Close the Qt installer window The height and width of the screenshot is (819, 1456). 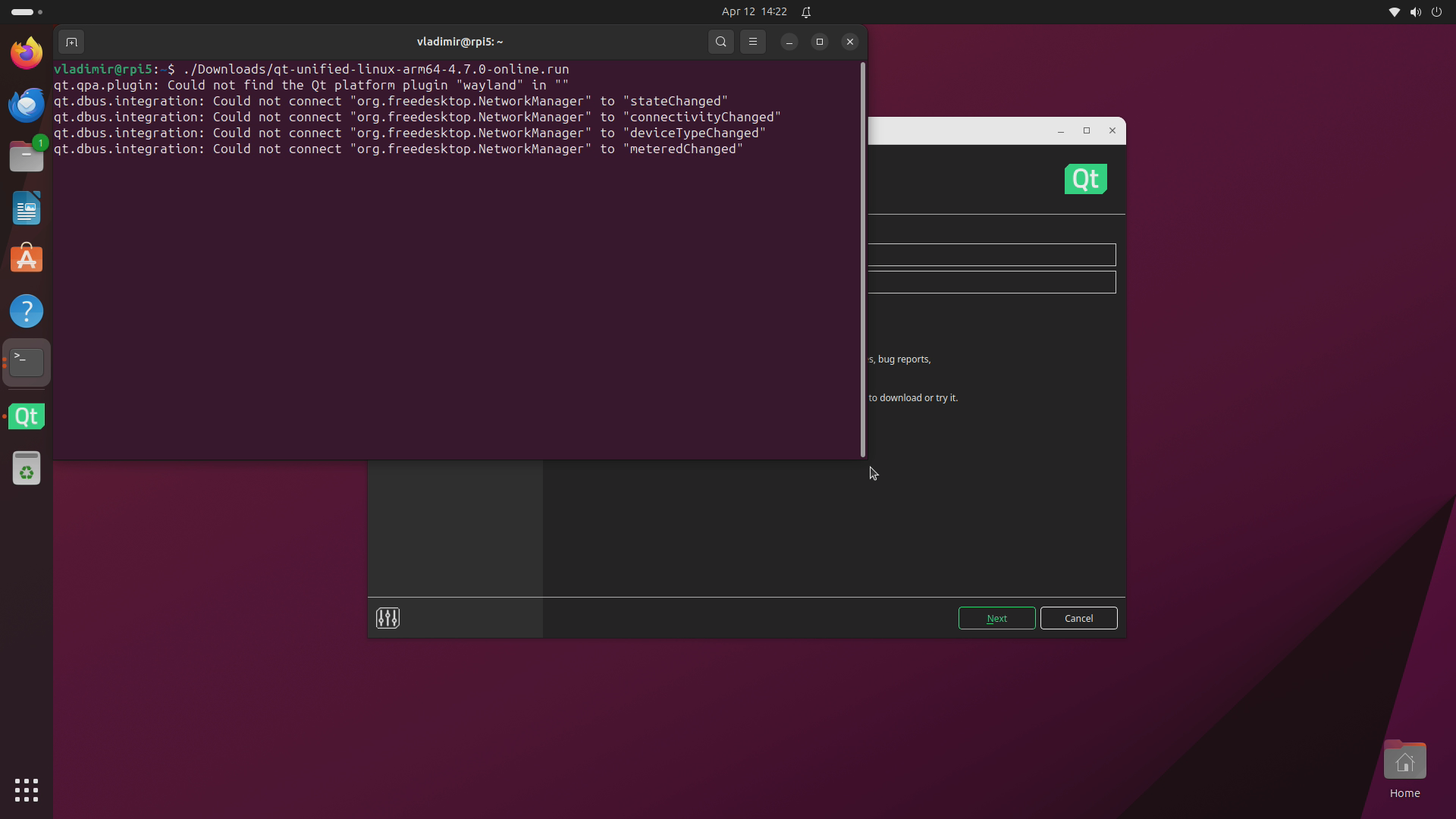[1112, 131]
